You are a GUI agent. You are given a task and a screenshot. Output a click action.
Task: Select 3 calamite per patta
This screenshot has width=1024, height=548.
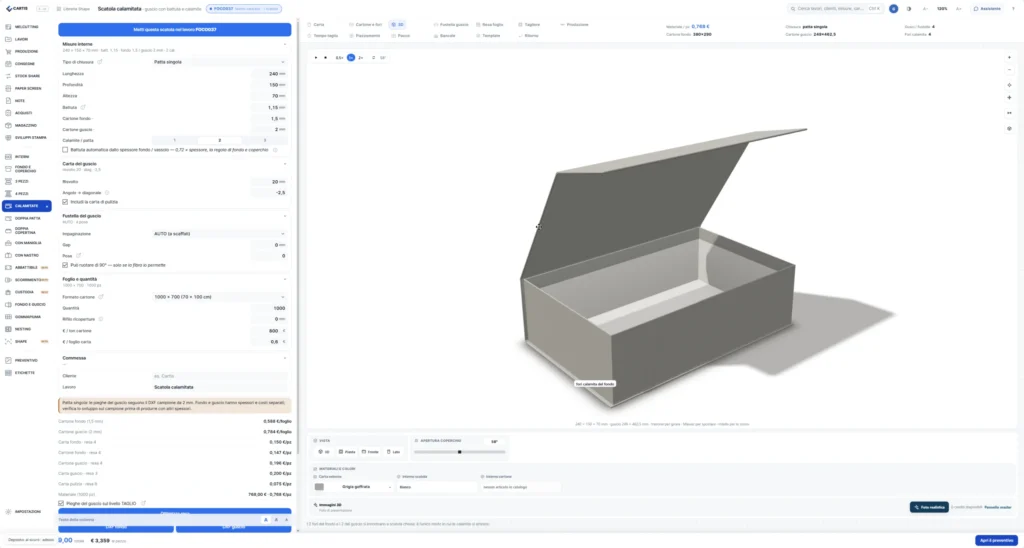point(264,140)
